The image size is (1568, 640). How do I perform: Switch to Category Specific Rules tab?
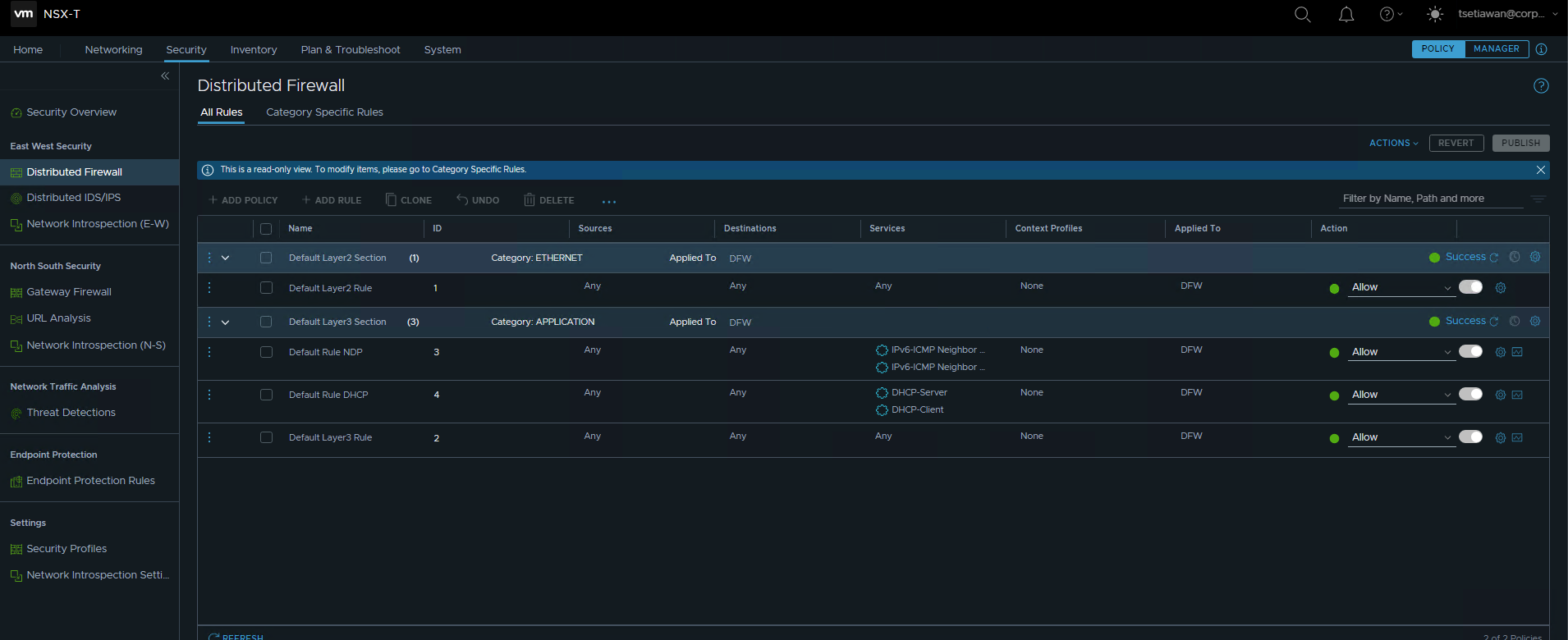click(324, 112)
